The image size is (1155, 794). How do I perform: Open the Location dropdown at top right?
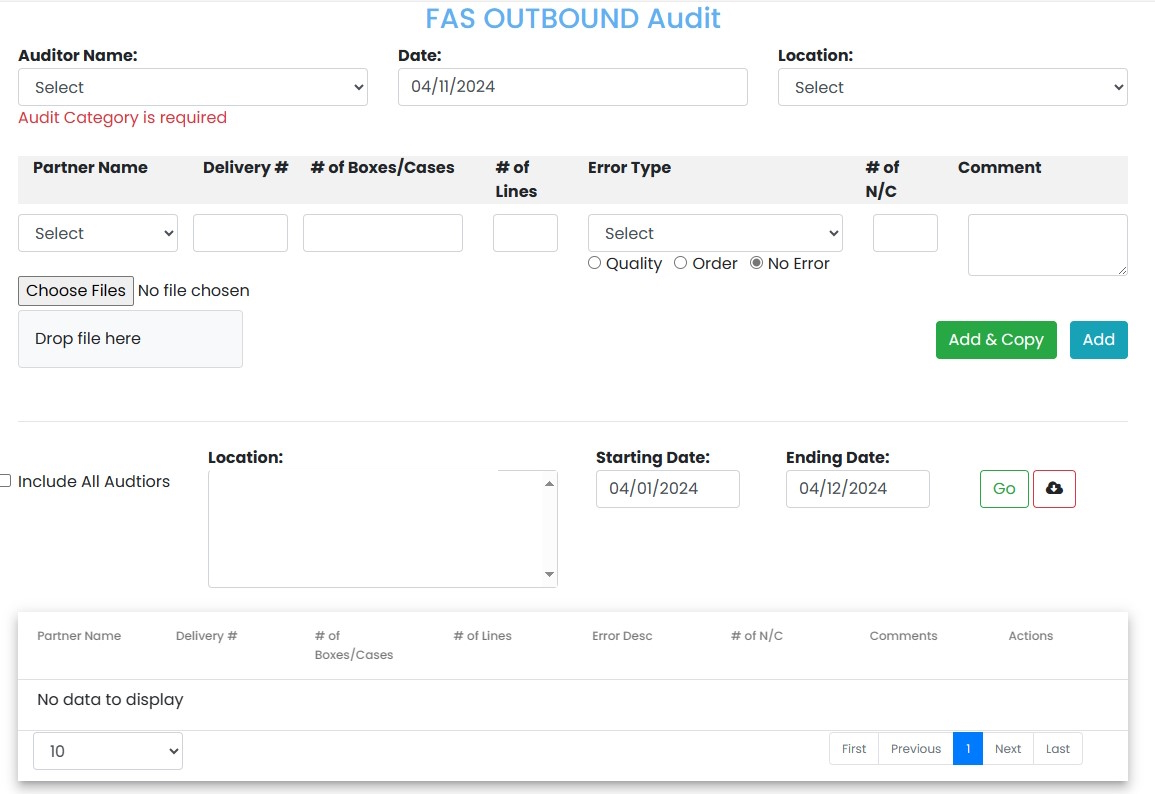pos(951,87)
